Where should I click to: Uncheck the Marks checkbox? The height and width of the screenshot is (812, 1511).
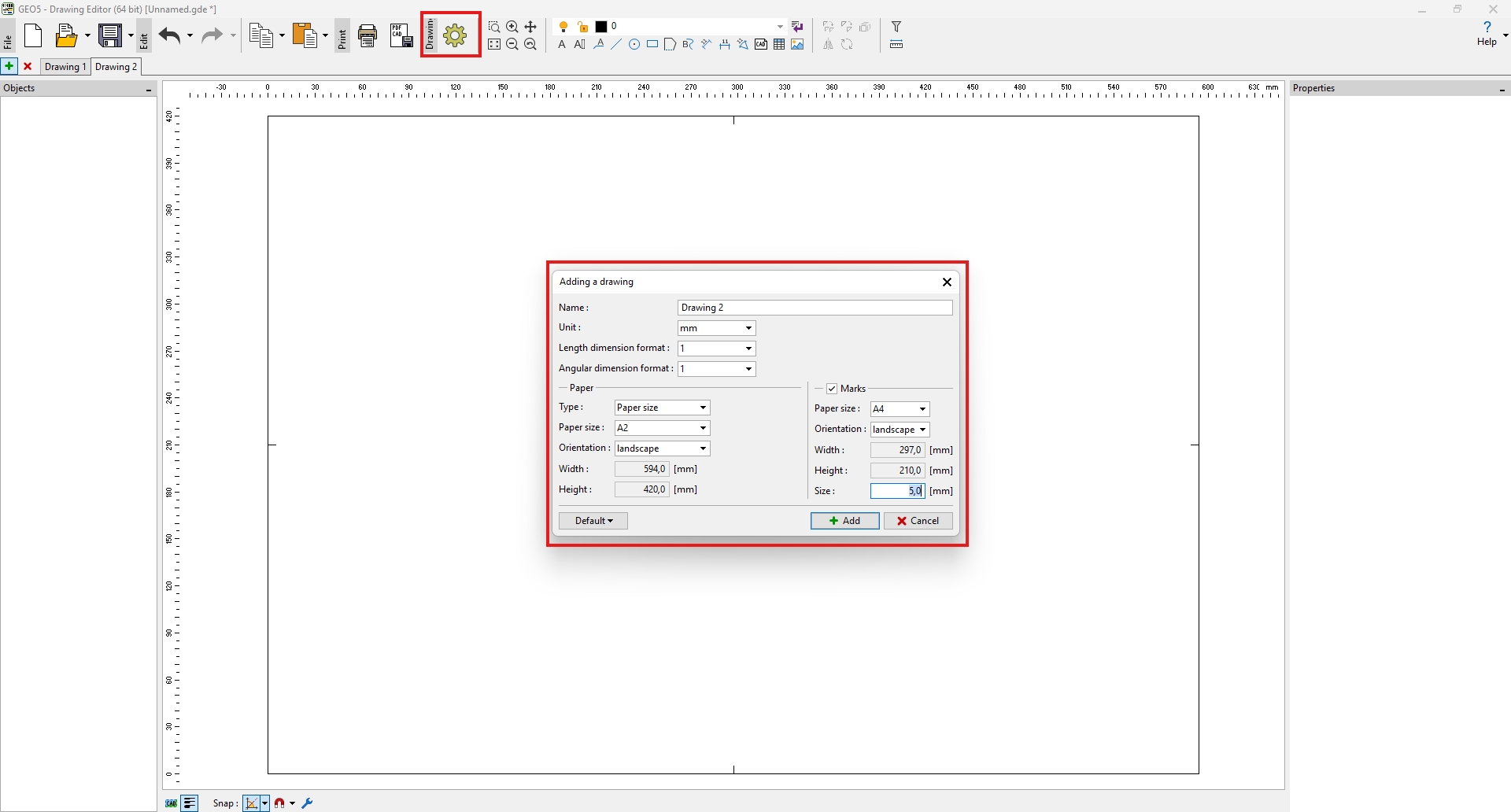[832, 389]
